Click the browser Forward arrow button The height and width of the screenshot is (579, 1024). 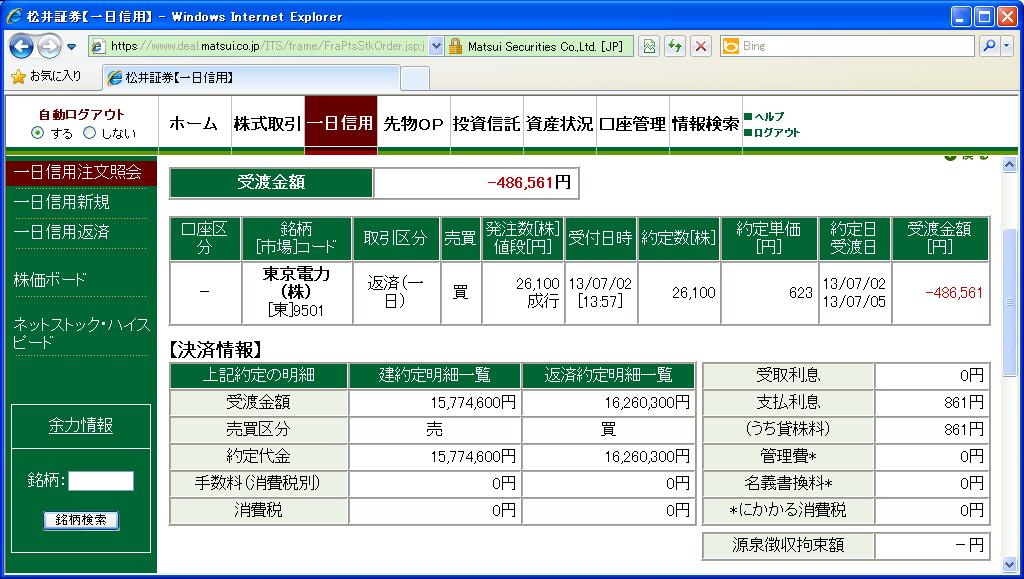click(49, 46)
